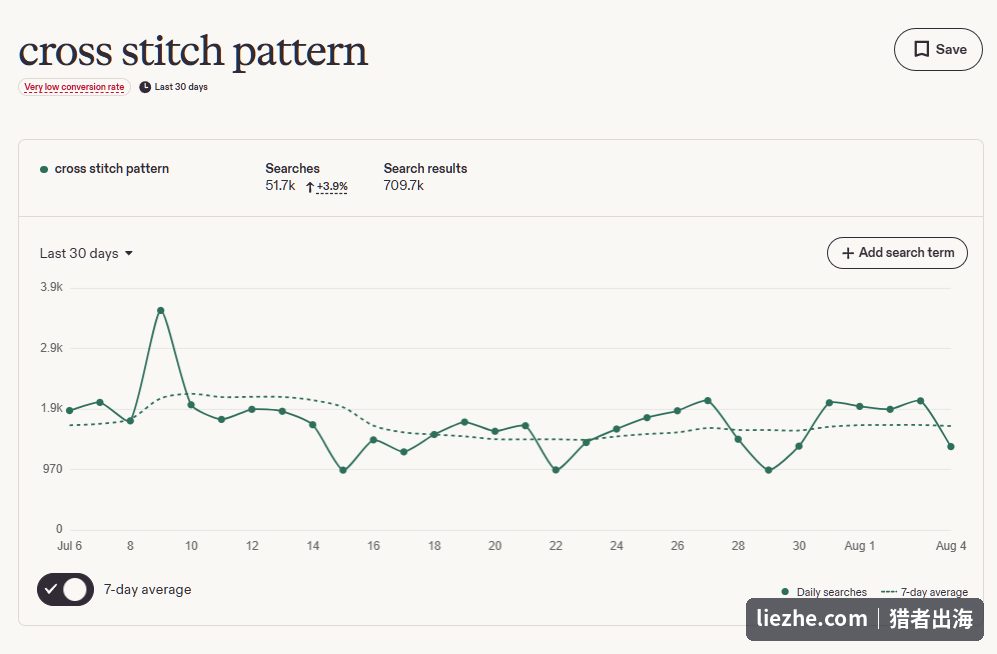Click the +3.9% change link
The width and height of the screenshot is (997, 654).
(332, 187)
